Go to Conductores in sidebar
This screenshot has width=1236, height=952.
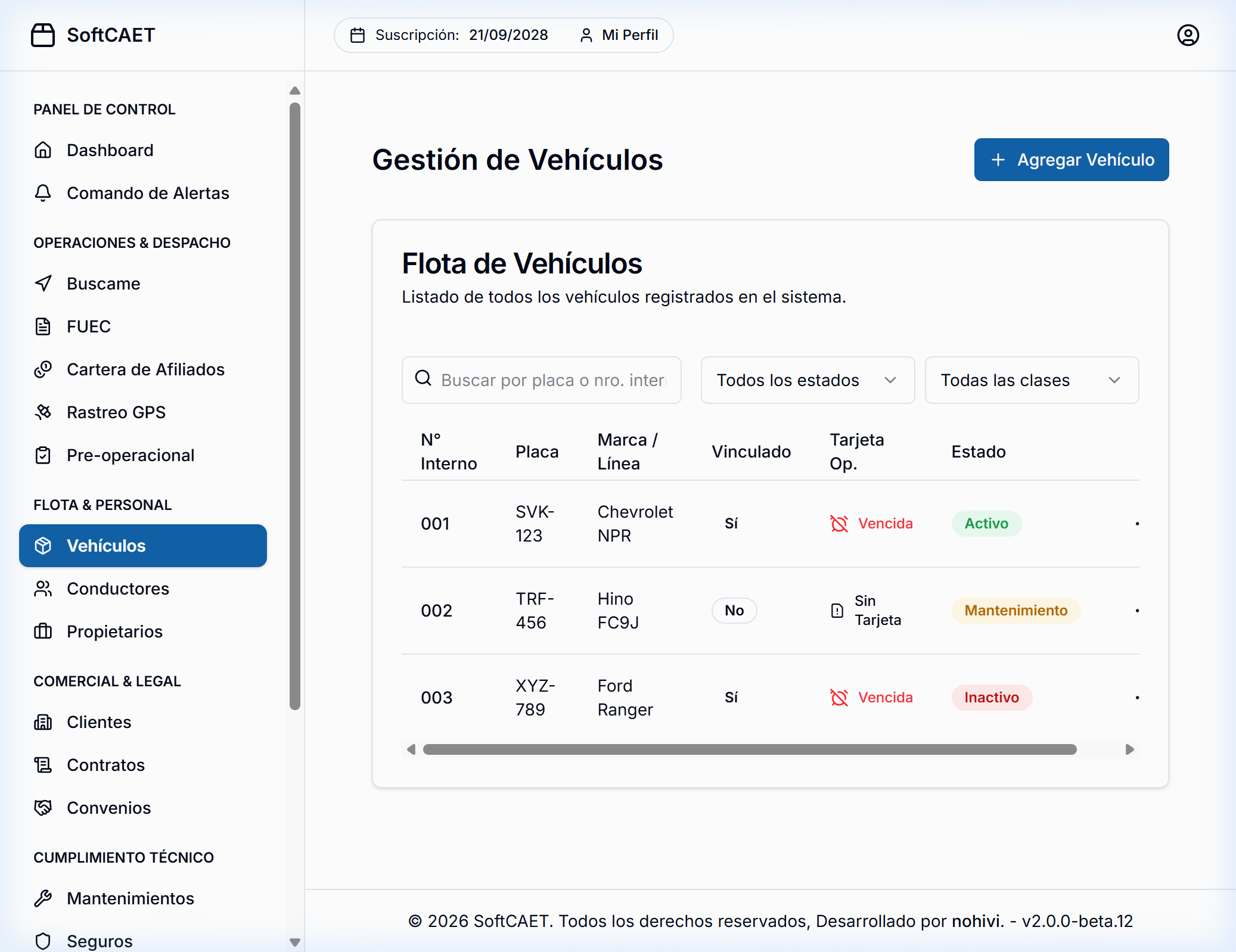(x=118, y=589)
